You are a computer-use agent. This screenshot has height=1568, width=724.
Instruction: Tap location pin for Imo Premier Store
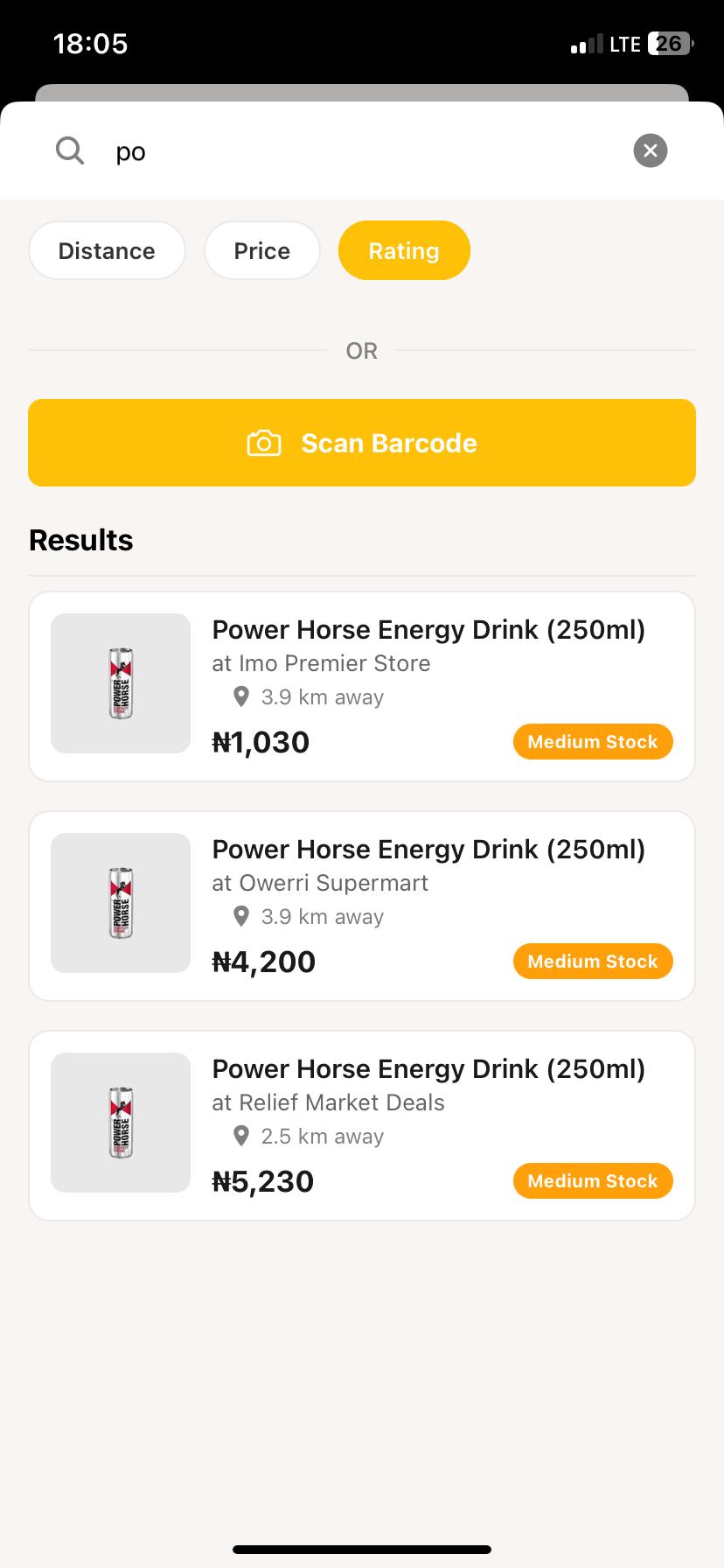point(241,697)
